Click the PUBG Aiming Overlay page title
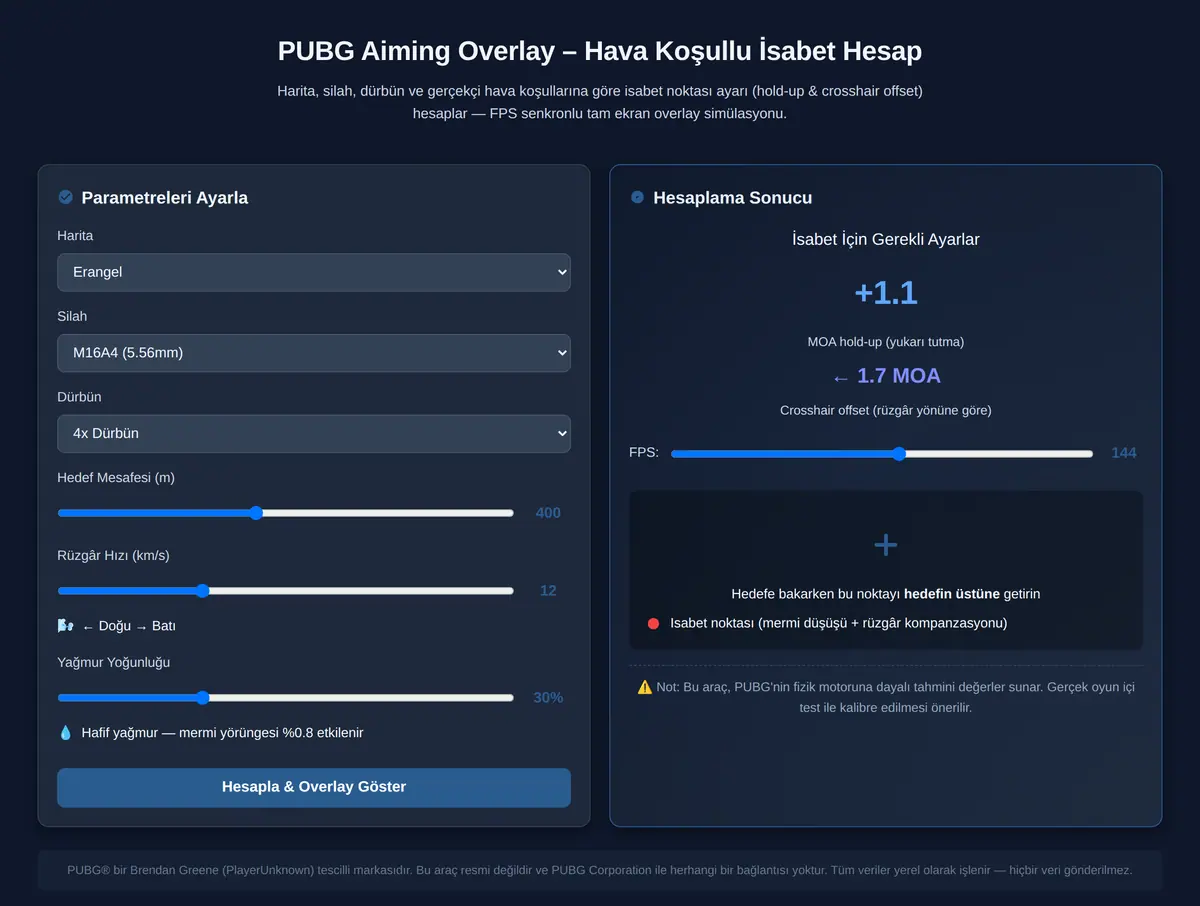1200x906 pixels. pos(600,51)
